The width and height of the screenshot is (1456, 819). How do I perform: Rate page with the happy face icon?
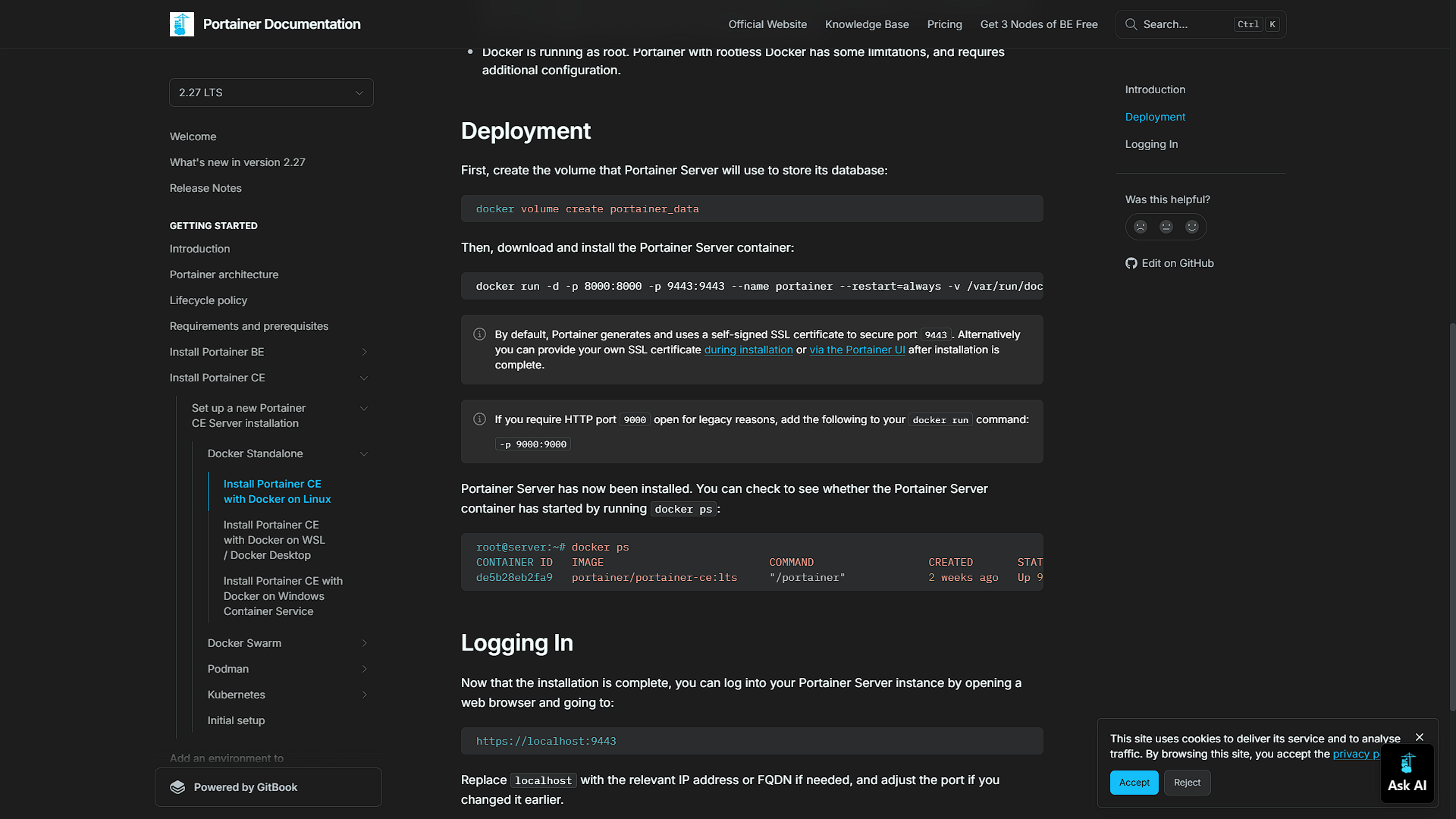pyautogui.click(x=1192, y=227)
